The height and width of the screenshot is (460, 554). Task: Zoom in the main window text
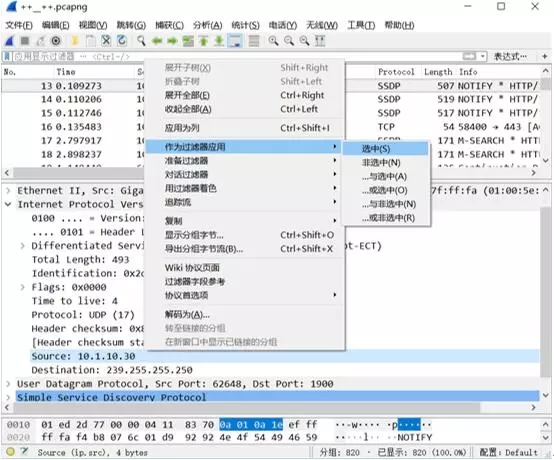click(x=273, y=41)
